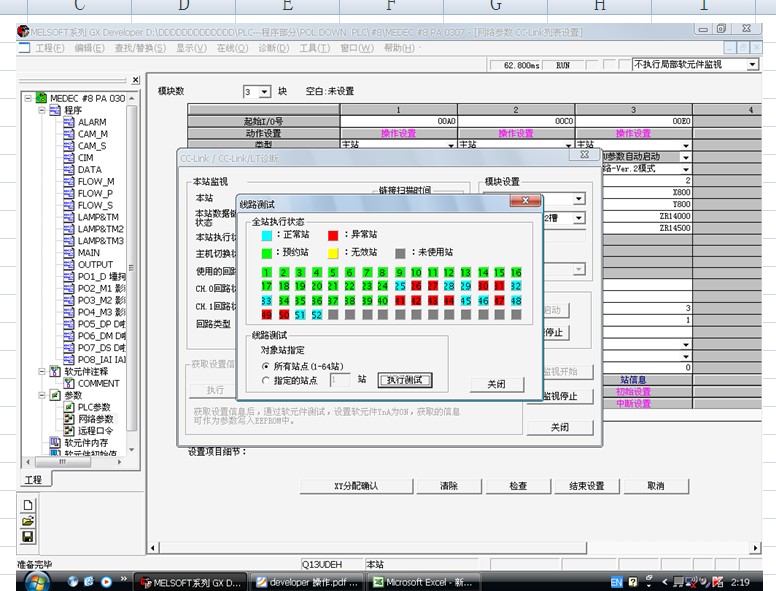This screenshot has width=776, height=591.
Task: Click the COMMENT device comment item
Action: point(98,383)
